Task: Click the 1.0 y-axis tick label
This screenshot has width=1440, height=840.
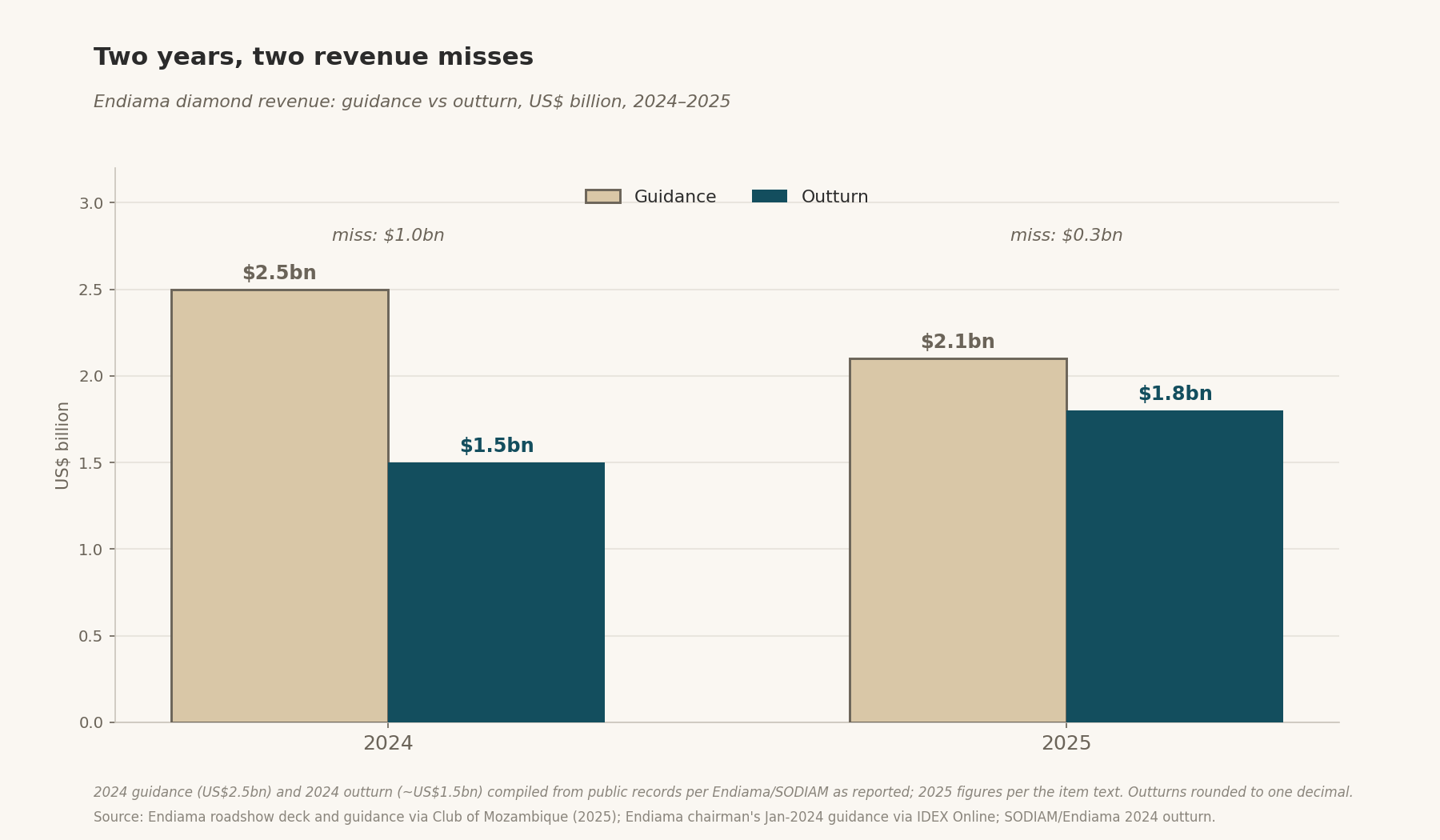Action: pyautogui.click(x=91, y=549)
